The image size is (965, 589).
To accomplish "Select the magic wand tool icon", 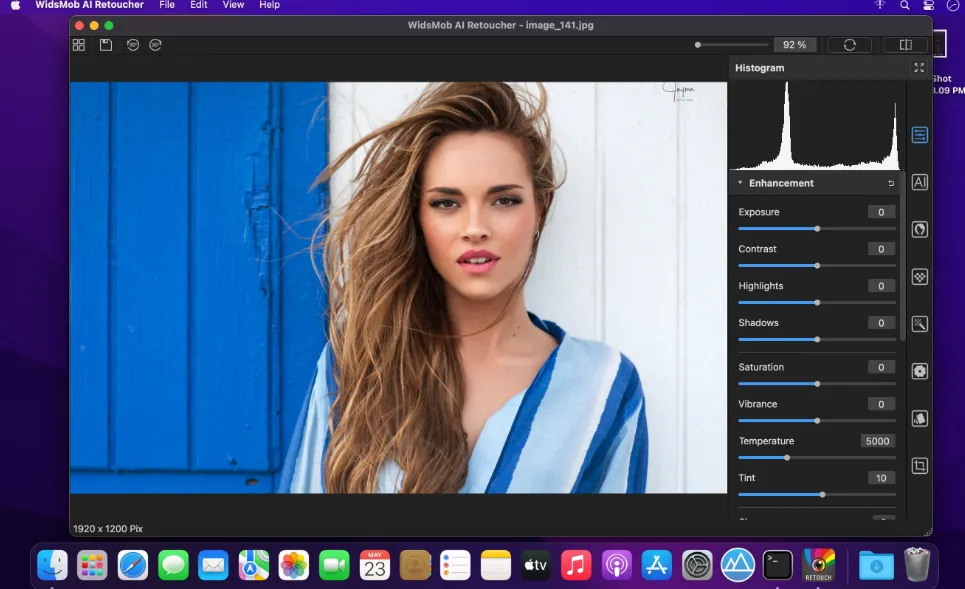I will click(x=919, y=324).
